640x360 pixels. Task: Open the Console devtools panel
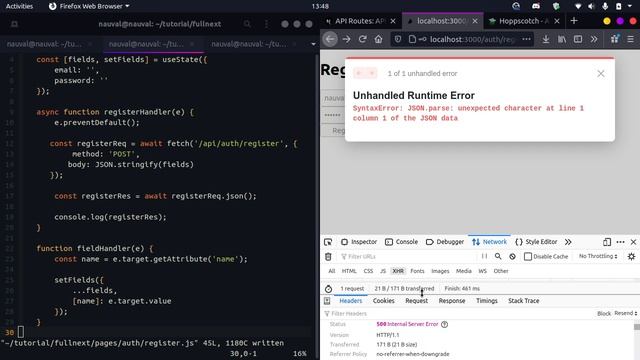(402, 242)
